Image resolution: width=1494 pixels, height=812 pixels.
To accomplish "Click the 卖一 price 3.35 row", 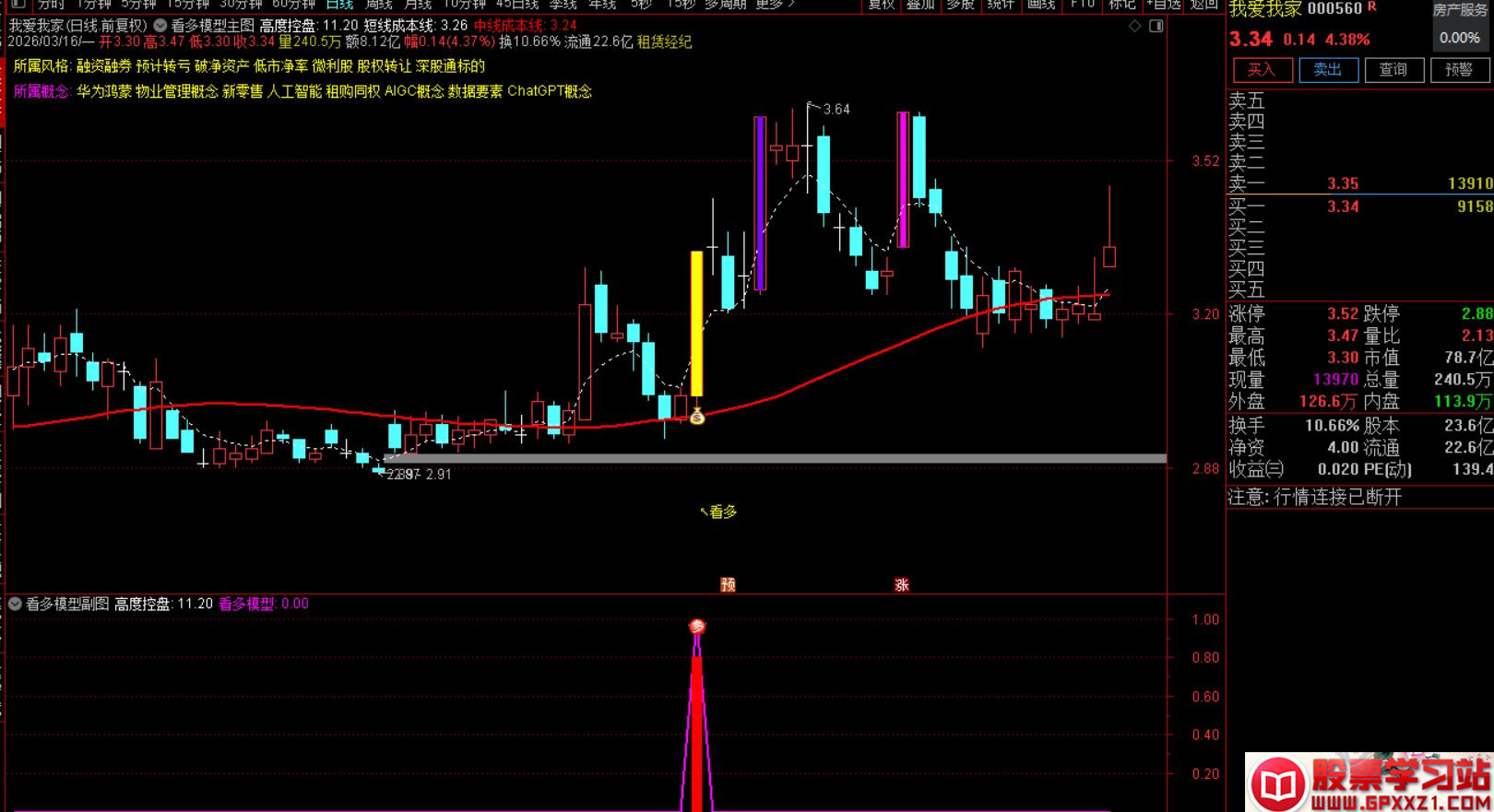I will click(1360, 183).
